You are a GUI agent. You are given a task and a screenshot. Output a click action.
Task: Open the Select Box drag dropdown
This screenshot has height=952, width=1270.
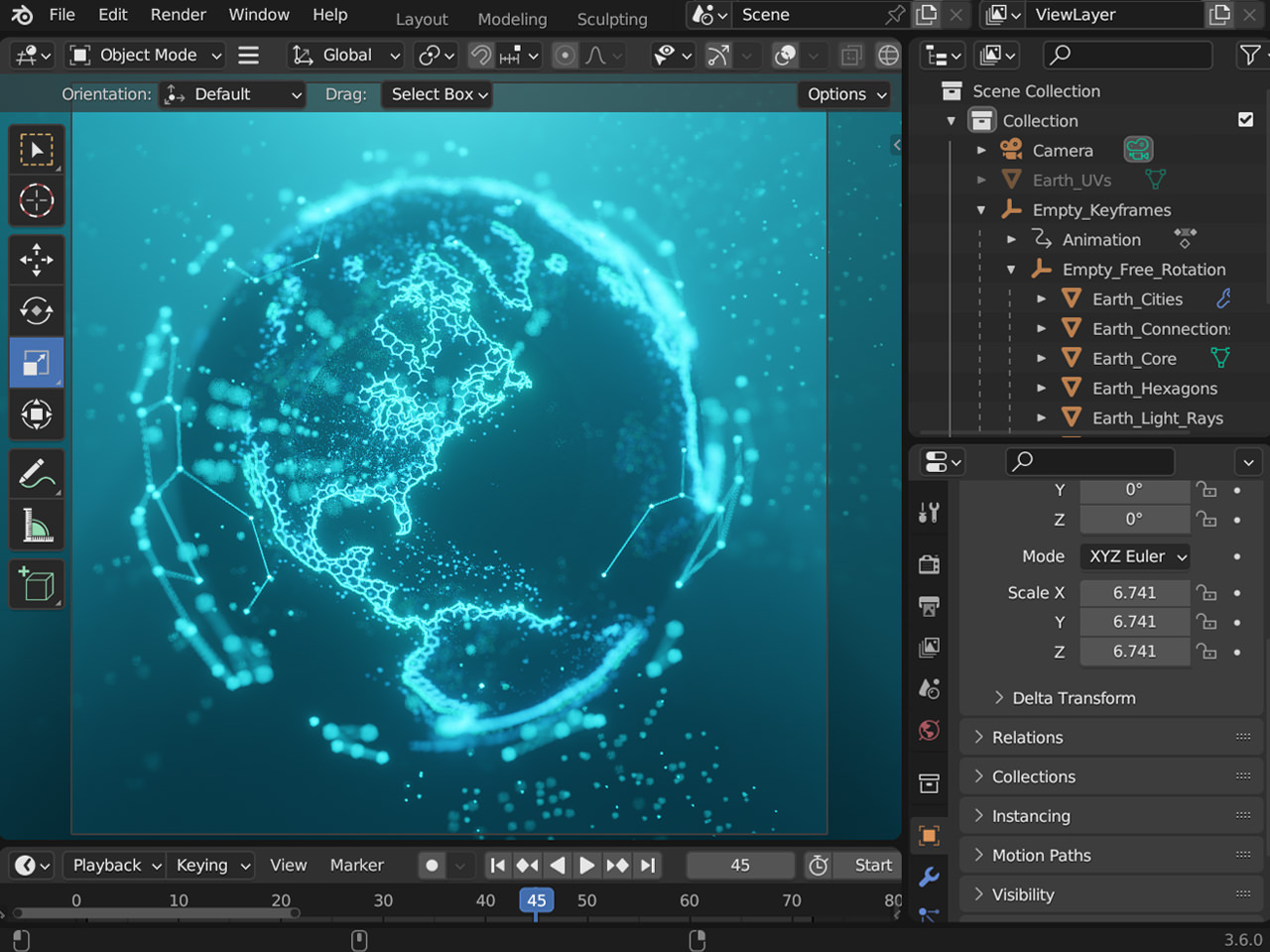pos(439,94)
